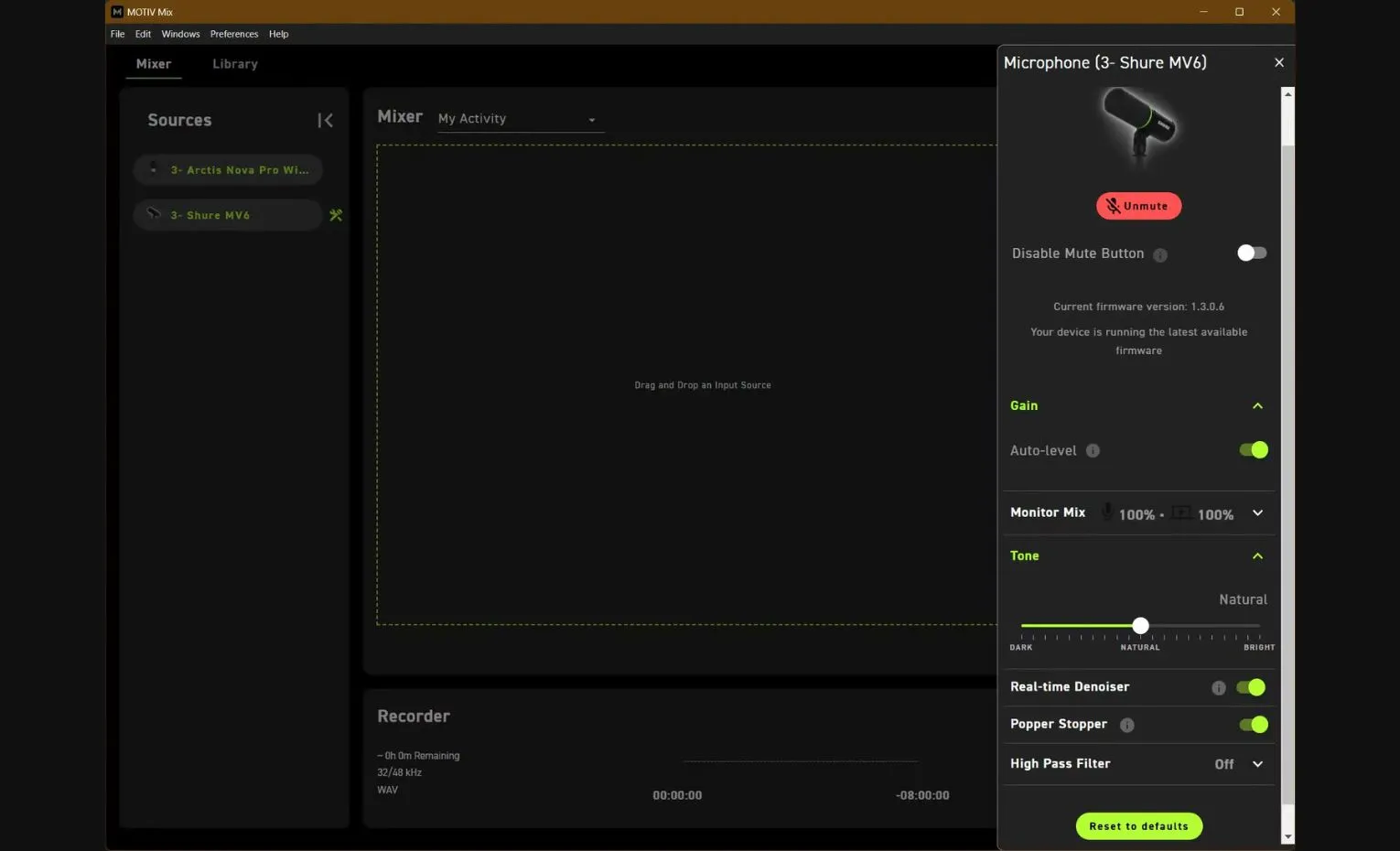Collapse the Tone section chevron
The height and width of the screenshot is (851, 1400).
point(1257,556)
